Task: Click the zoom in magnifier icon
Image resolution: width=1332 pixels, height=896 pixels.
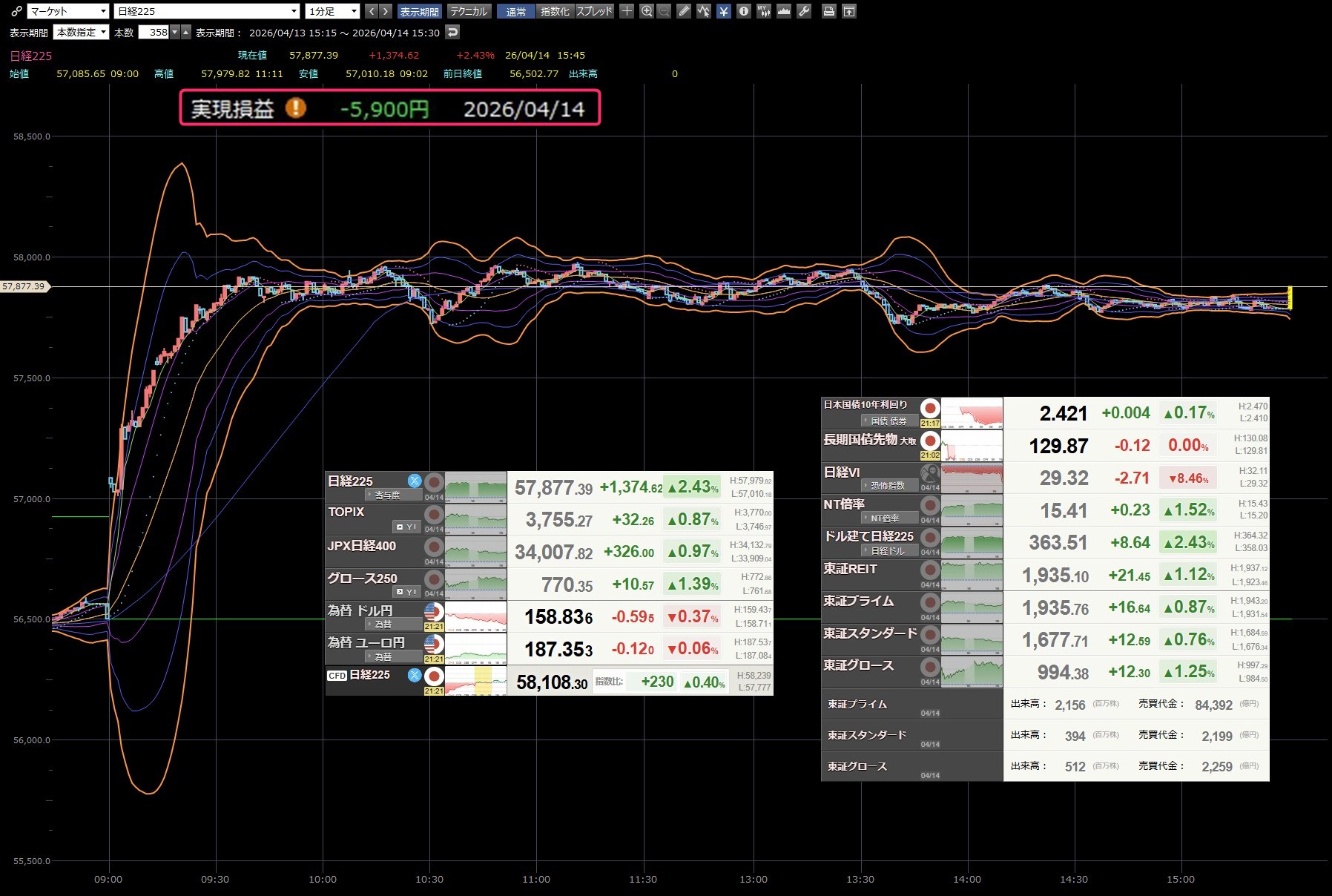Action: 647,11
